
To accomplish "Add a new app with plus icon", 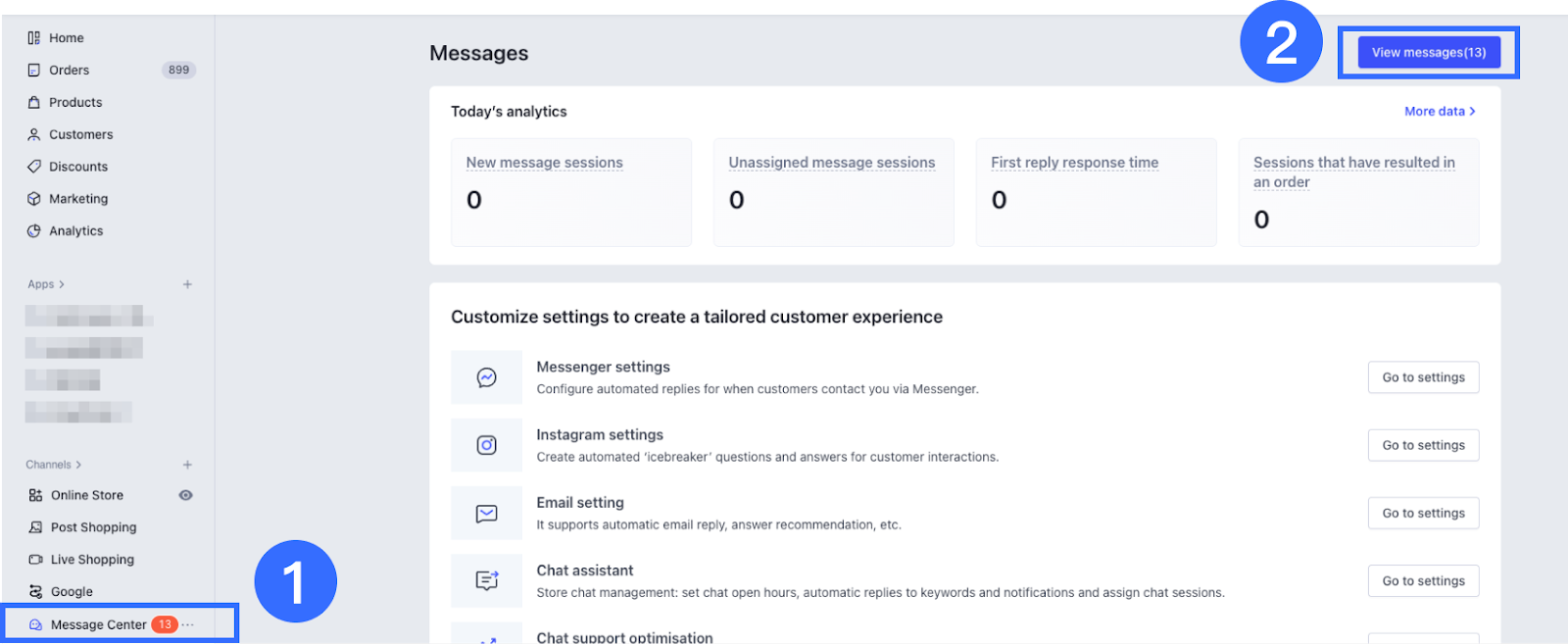I will tap(187, 284).
